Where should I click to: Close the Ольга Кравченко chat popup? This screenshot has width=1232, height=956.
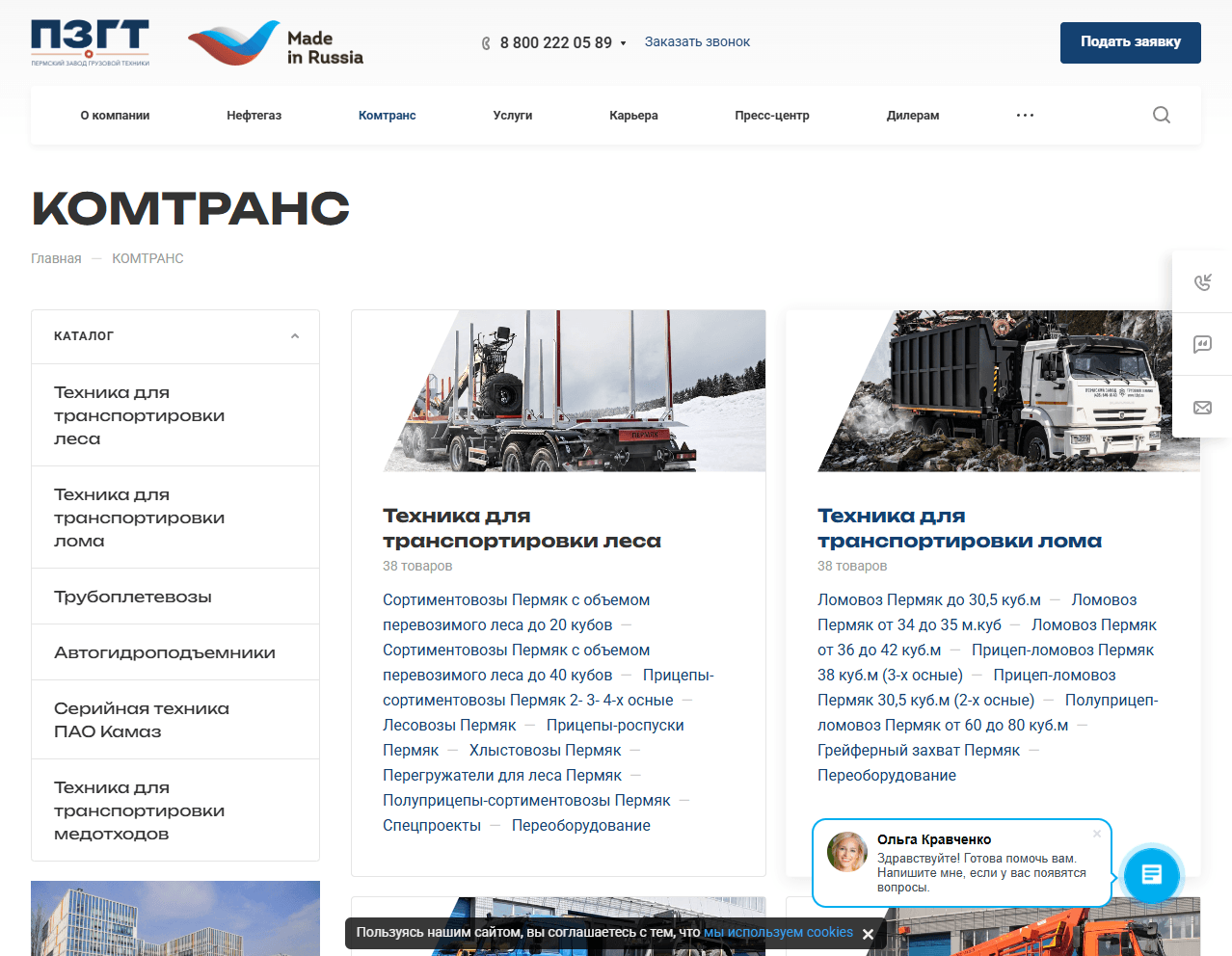[1097, 834]
